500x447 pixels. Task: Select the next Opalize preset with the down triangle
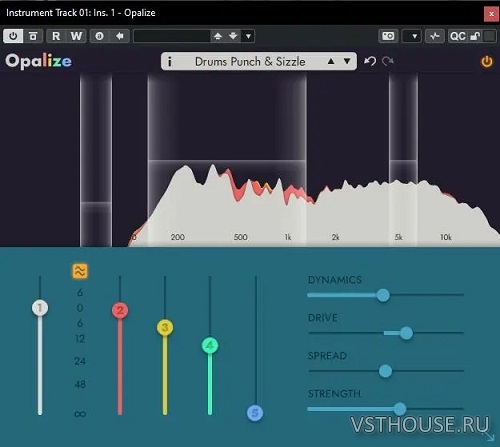click(x=347, y=61)
